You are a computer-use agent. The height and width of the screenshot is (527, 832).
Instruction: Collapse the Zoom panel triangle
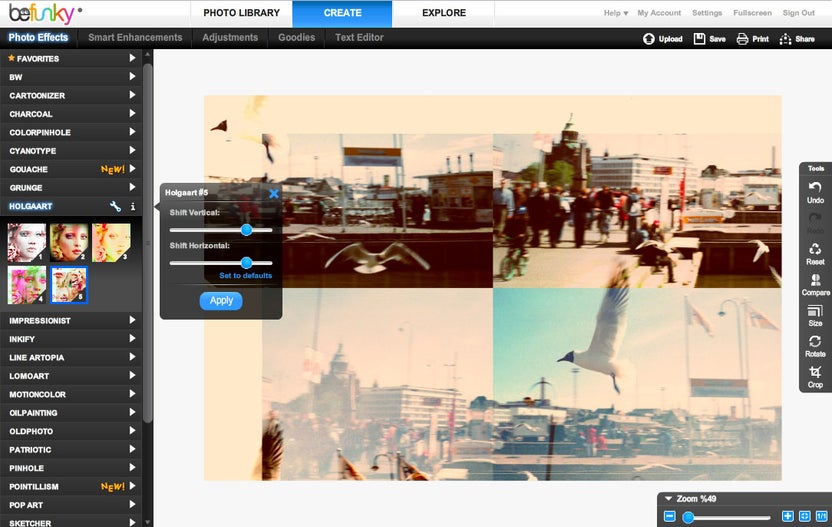click(x=669, y=498)
